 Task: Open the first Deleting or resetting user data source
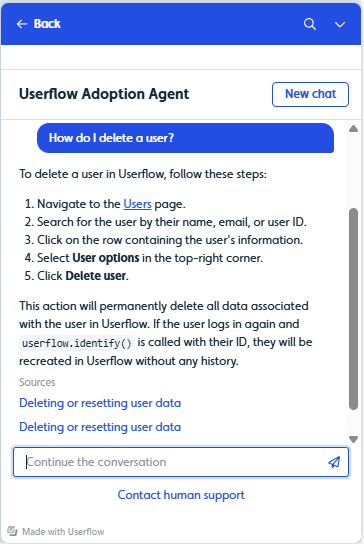tap(100, 403)
